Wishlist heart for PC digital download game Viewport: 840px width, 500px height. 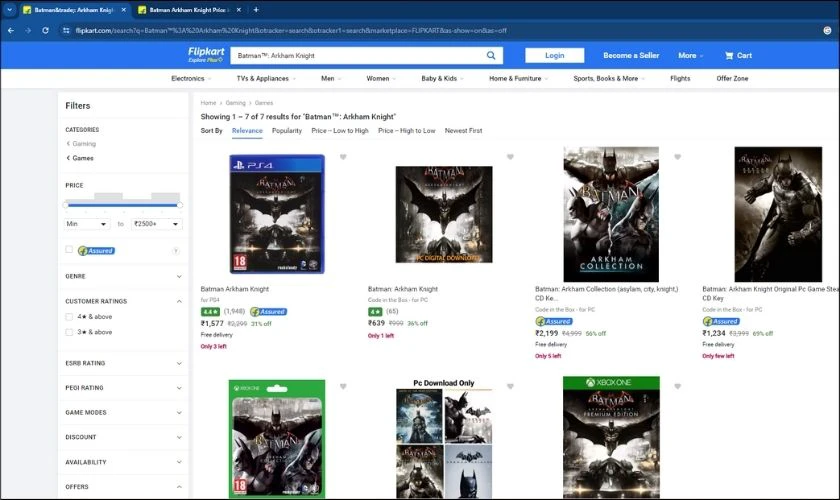pos(511,157)
